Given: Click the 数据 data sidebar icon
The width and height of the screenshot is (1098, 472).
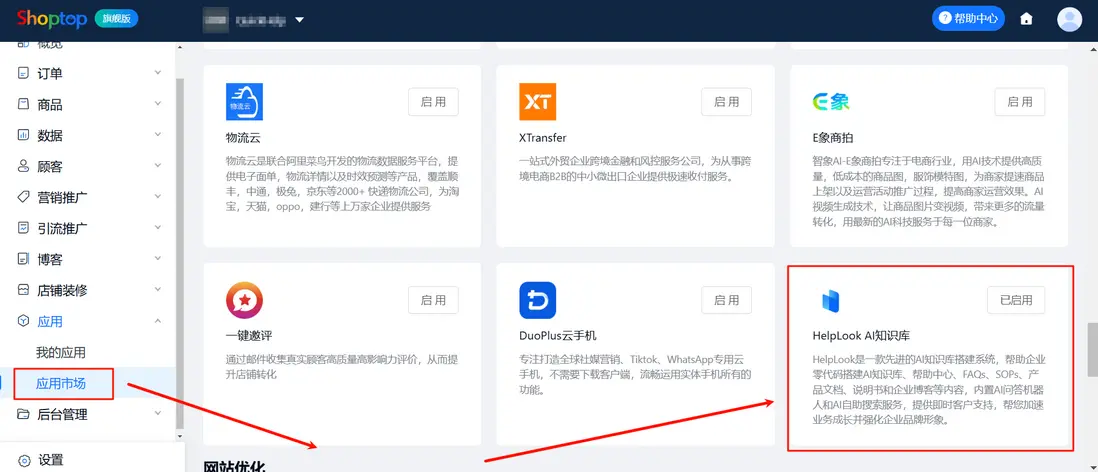Looking at the screenshot, I should point(23,135).
